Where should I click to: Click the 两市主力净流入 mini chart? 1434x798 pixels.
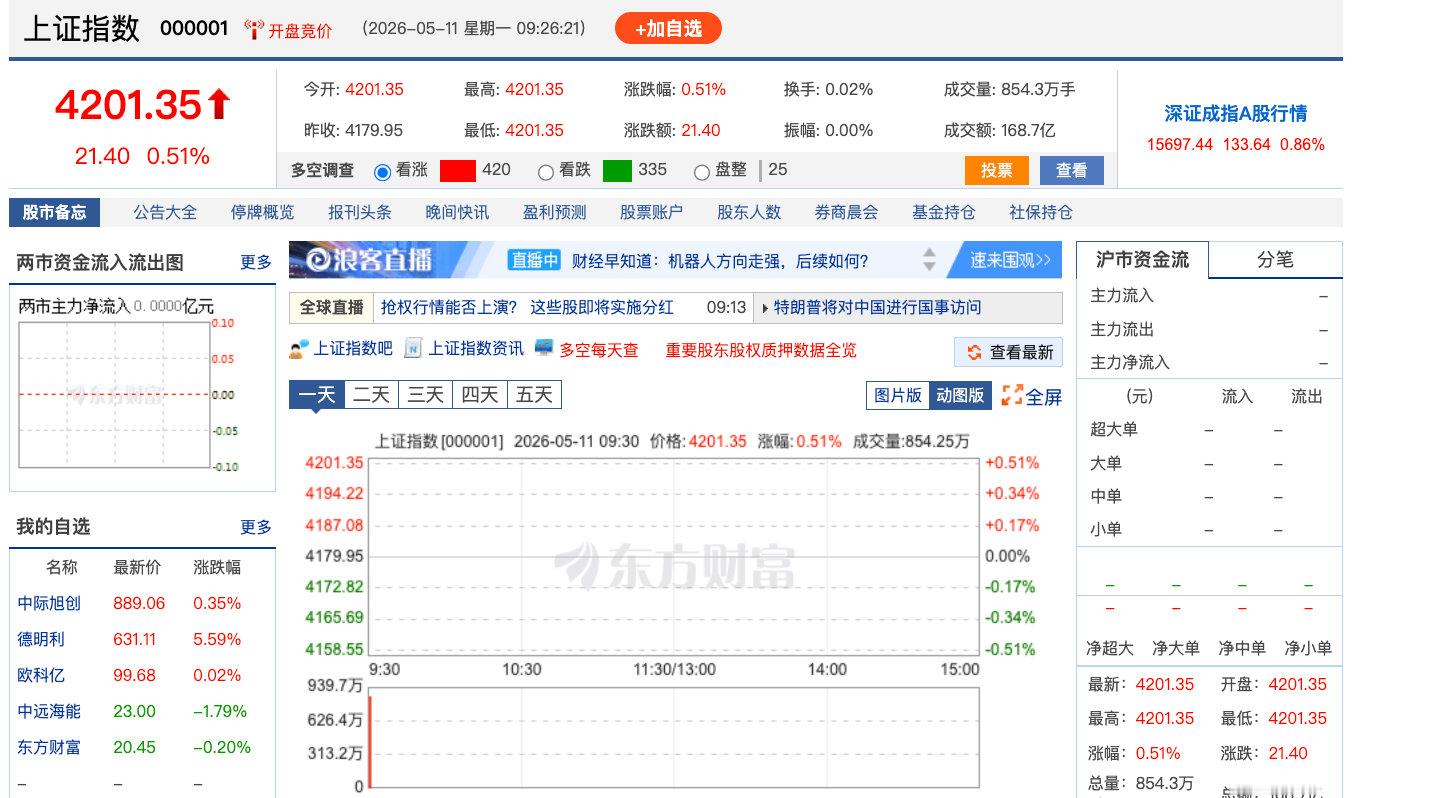tap(114, 395)
